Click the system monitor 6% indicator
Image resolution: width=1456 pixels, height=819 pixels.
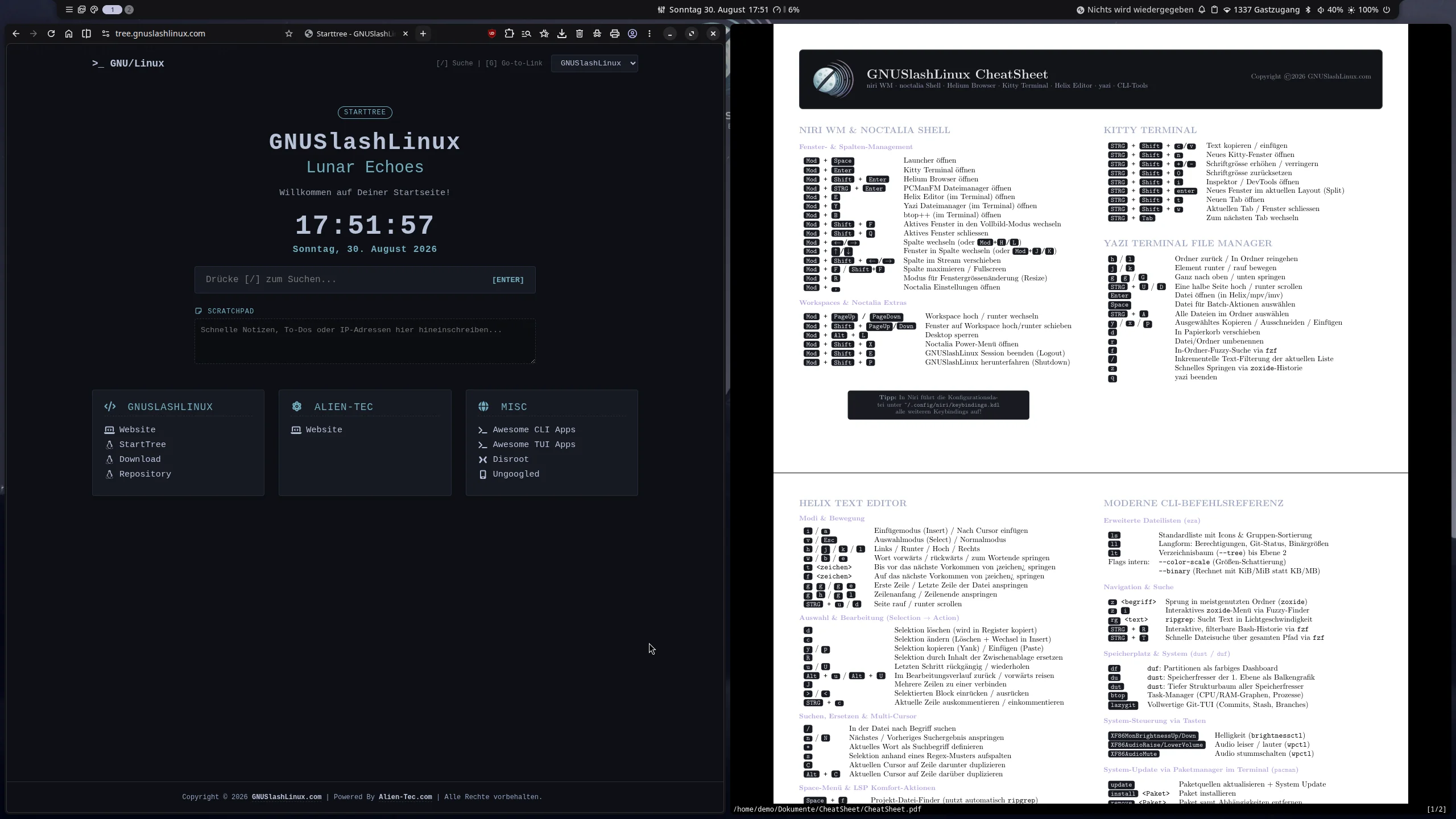(x=787, y=10)
